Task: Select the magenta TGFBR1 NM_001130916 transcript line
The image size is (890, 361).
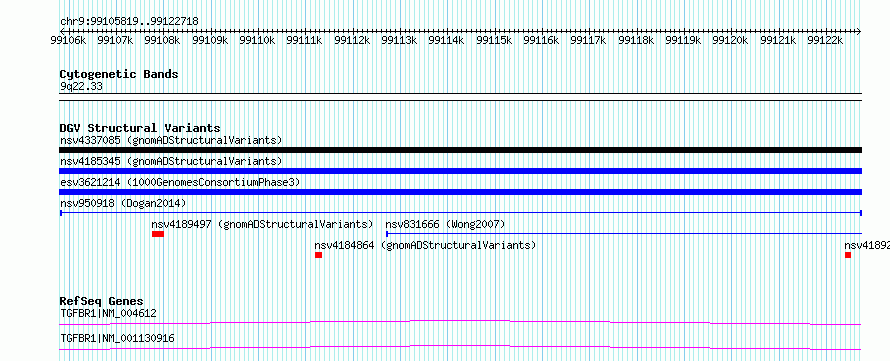Action: [x=460, y=347]
